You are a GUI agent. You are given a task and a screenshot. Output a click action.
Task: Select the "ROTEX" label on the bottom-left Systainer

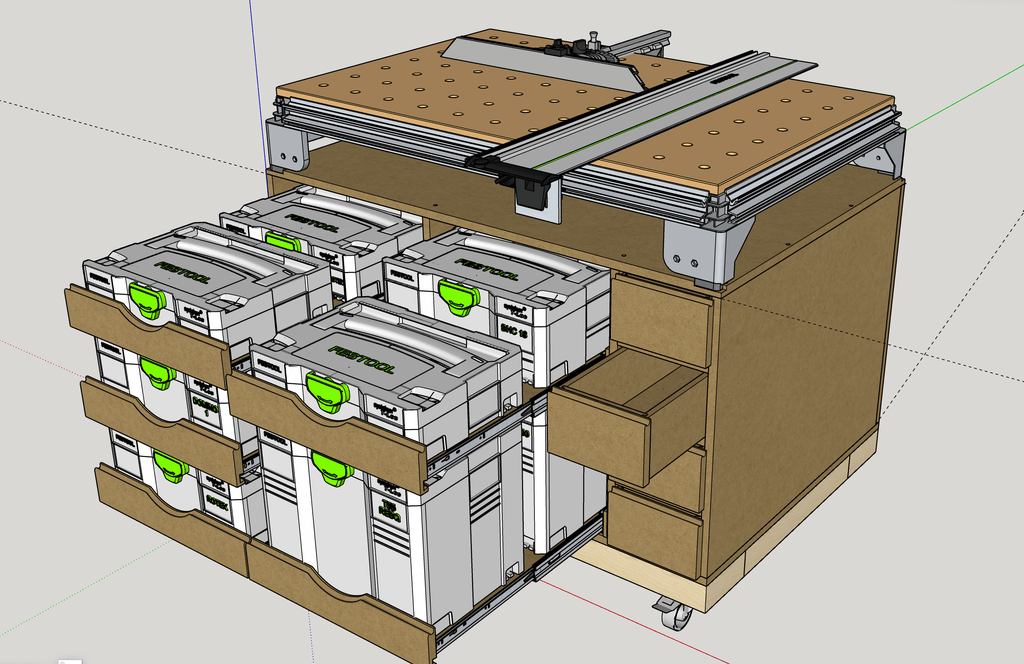click(217, 501)
